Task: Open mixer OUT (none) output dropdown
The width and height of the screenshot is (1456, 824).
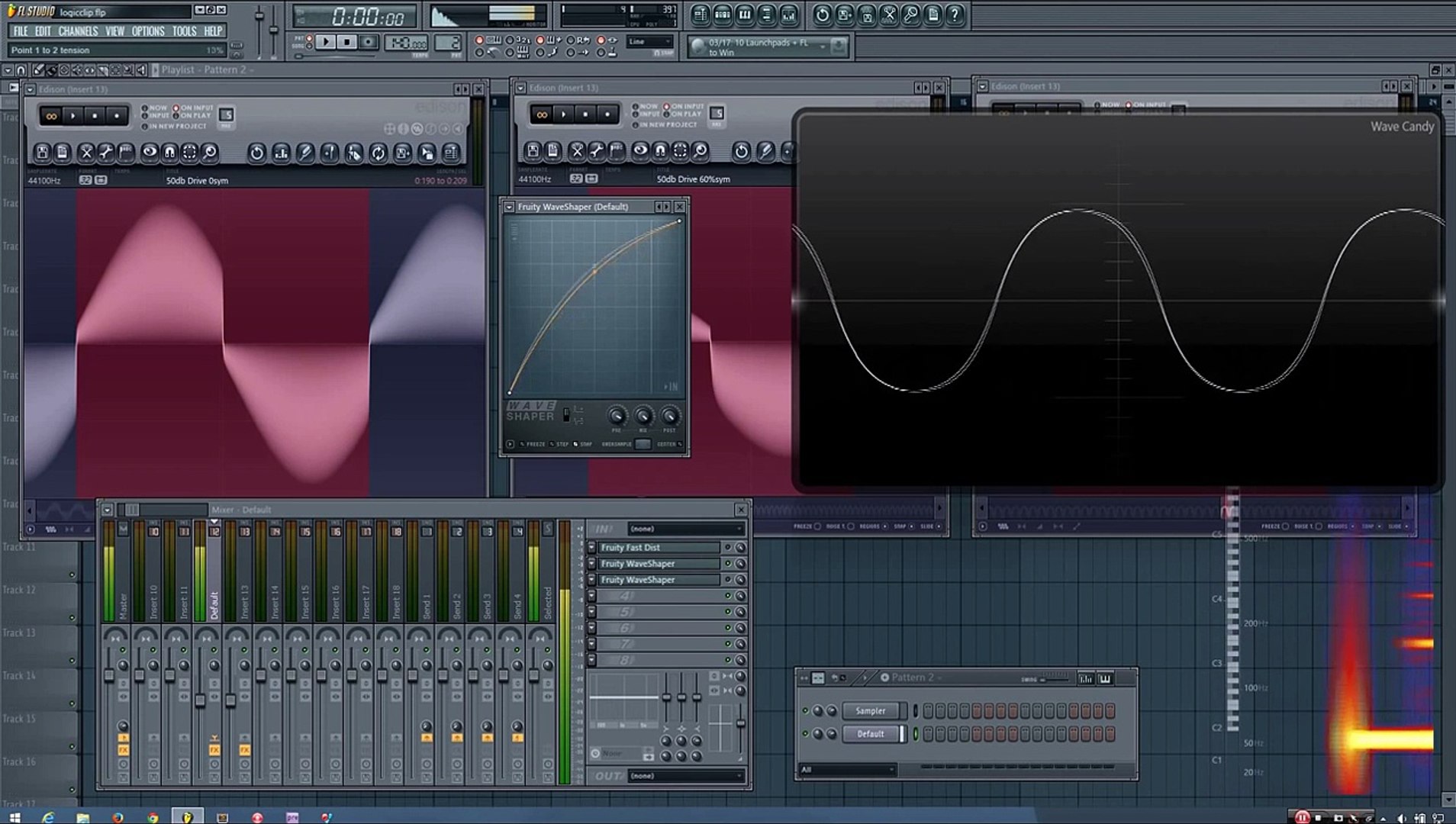Action: click(x=685, y=776)
